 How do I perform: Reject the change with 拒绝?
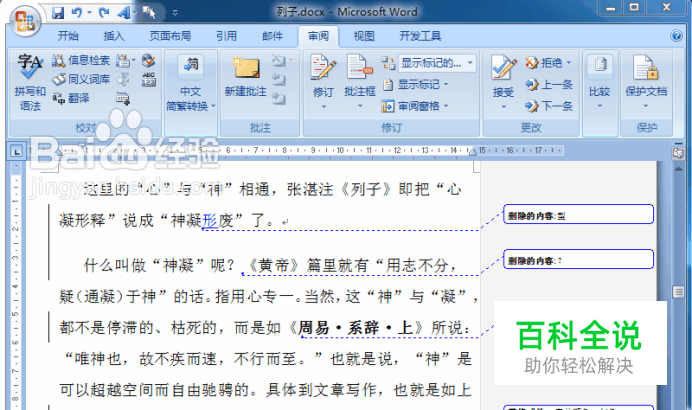pos(544,63)
